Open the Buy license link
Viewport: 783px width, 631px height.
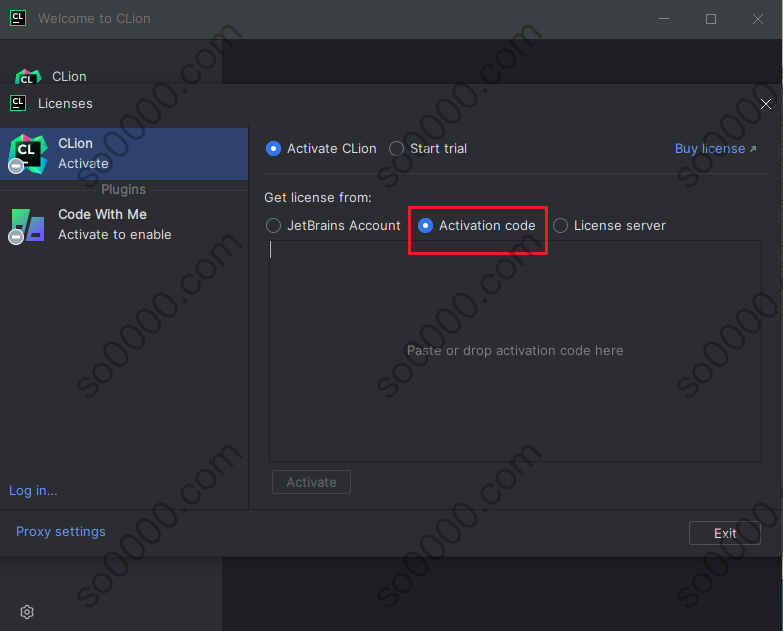click(715, 149)
